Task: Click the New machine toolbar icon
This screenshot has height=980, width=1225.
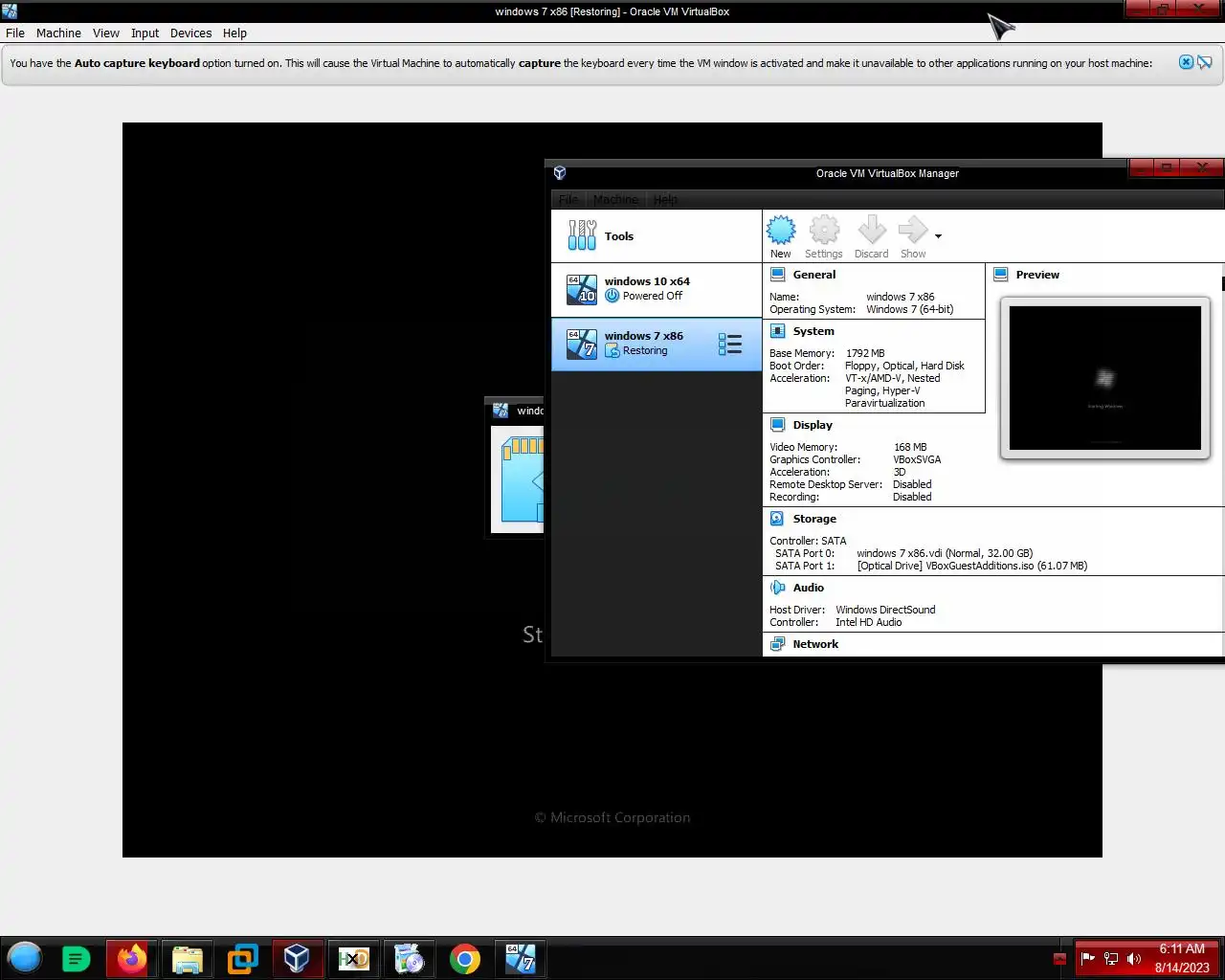Action: tap(781, 230)
